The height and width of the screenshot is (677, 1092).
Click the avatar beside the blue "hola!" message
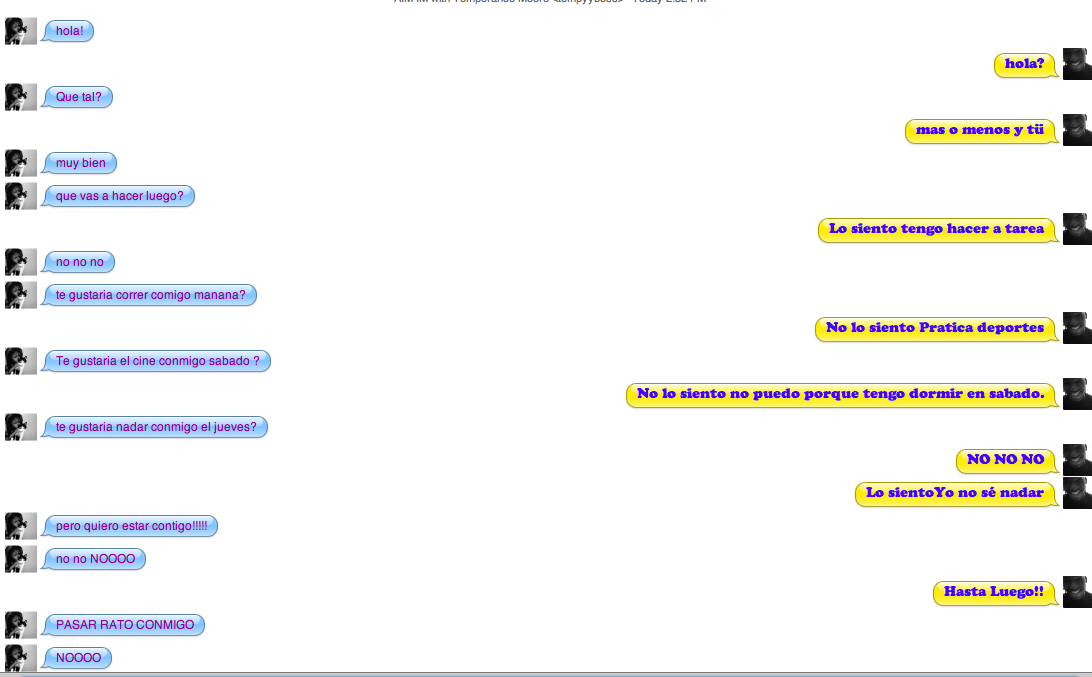tap(21, 31)
